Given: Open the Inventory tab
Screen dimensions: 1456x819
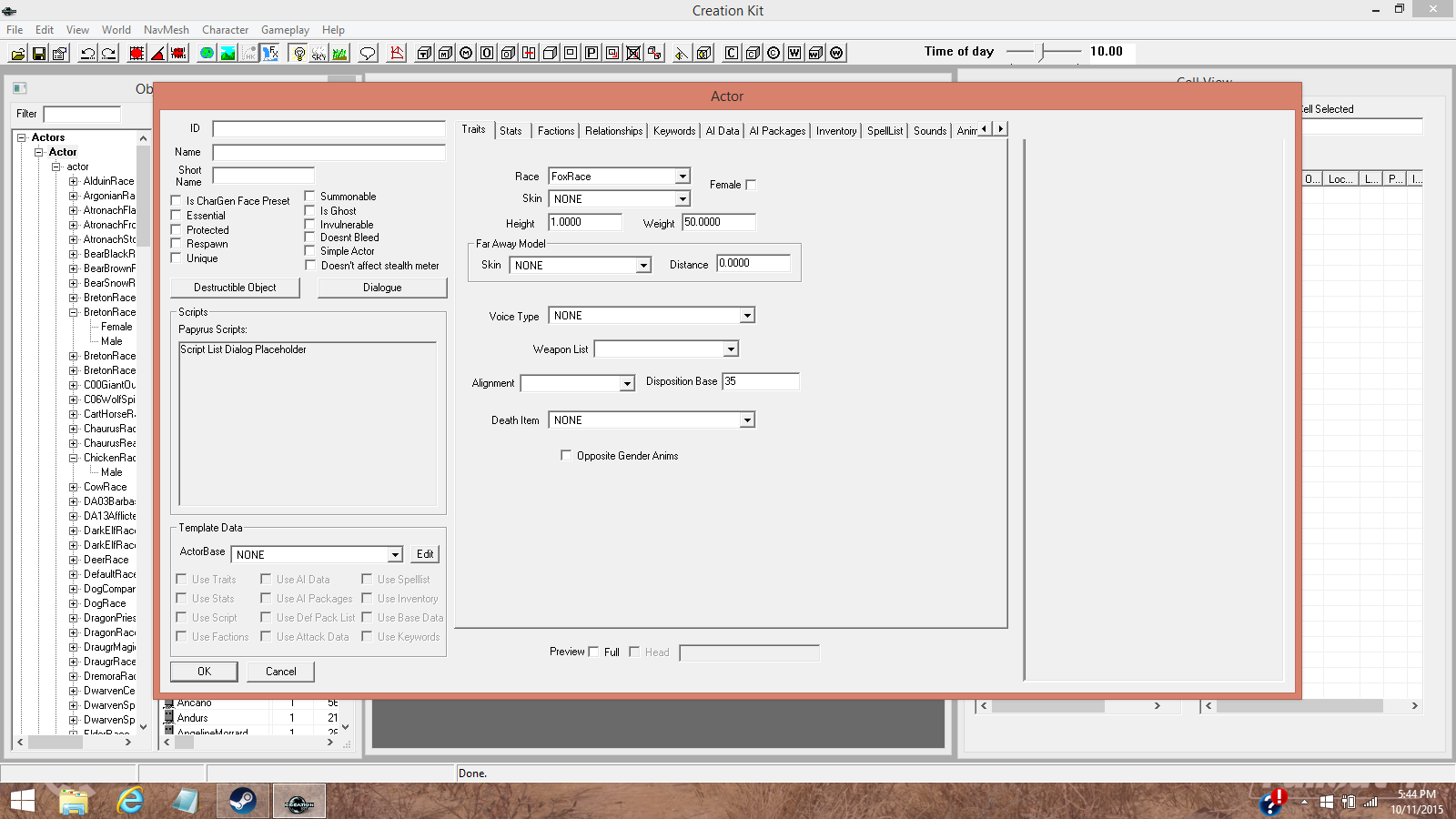Looking at the screenshot, I should pyautogui.click(x=836, y=131).
